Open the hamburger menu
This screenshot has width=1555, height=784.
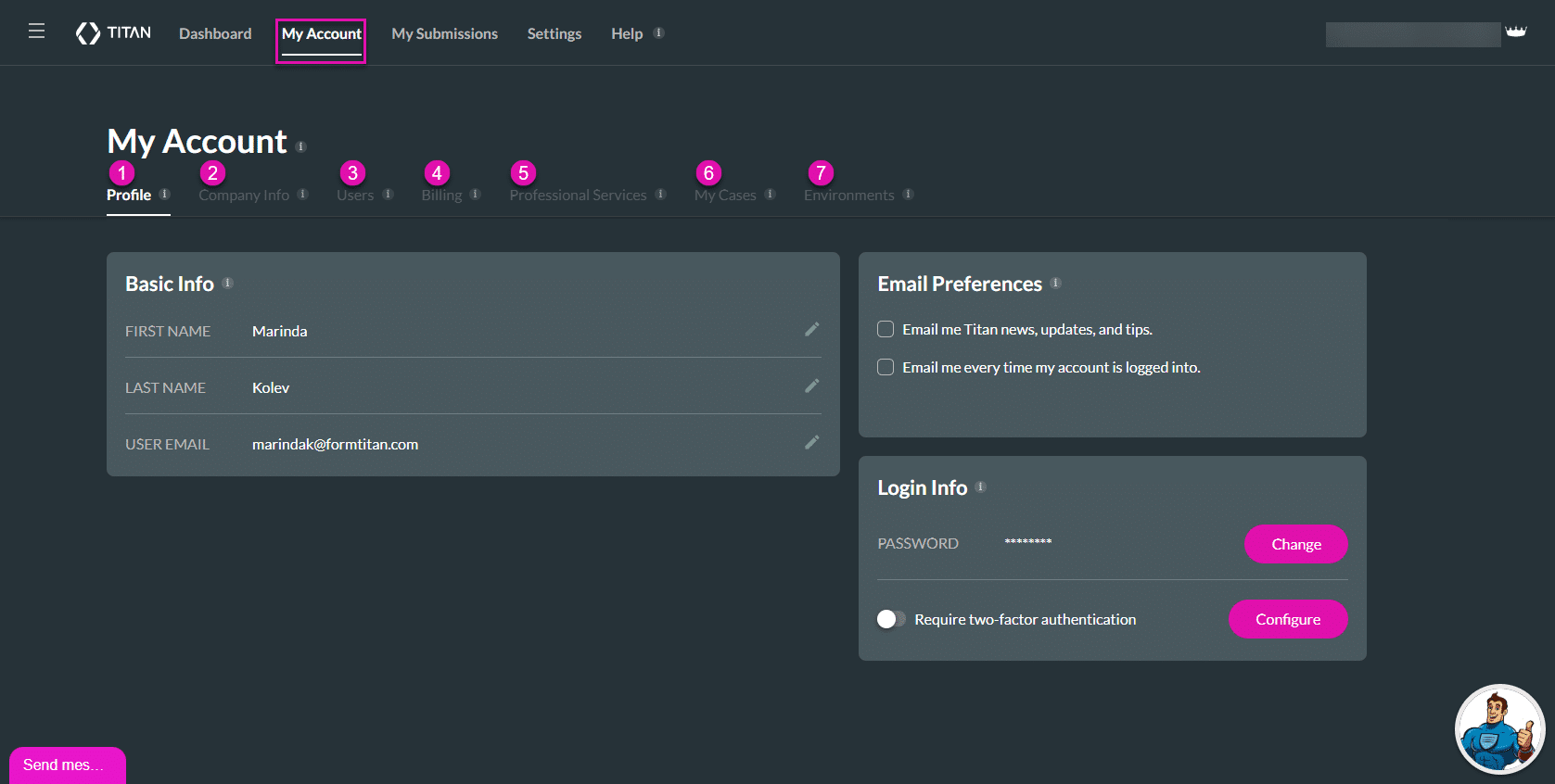36,32
